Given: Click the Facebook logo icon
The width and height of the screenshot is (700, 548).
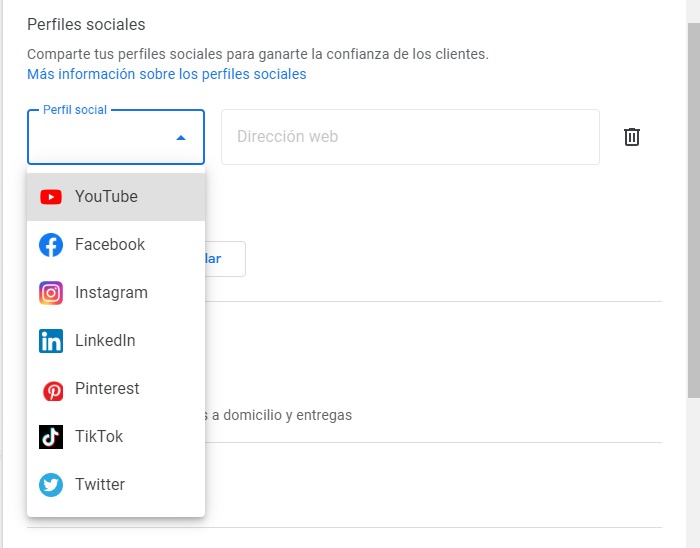Looking at the screenshot, I should 51,245.
